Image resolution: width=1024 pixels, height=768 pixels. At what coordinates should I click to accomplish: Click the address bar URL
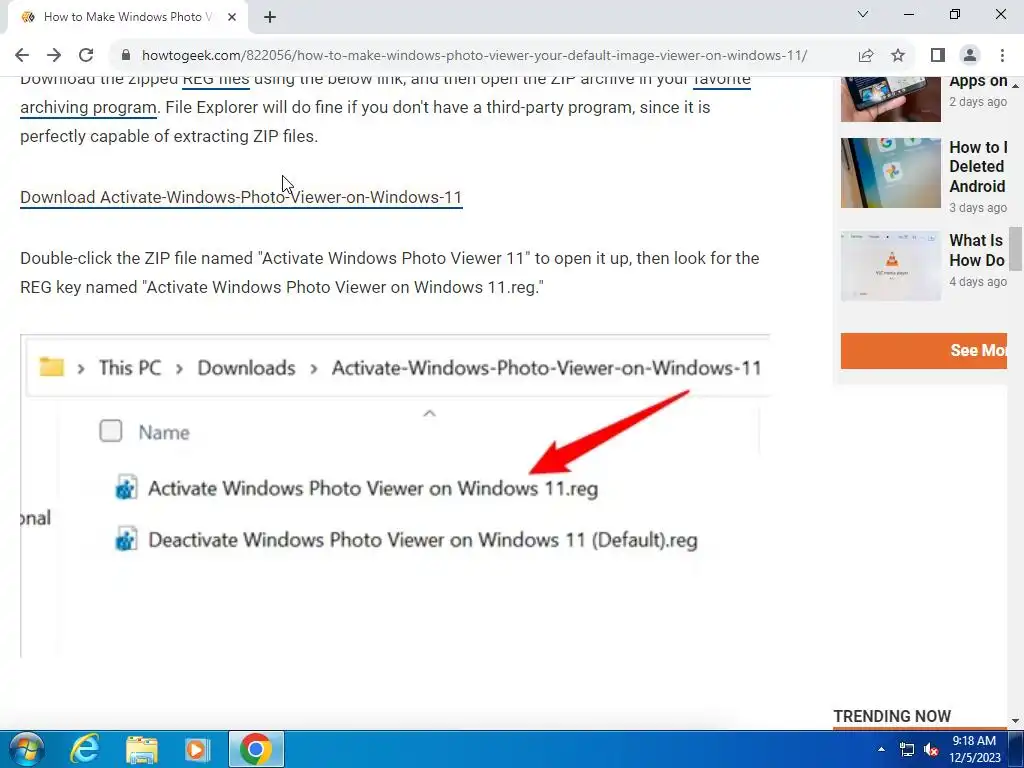point(474,56)
